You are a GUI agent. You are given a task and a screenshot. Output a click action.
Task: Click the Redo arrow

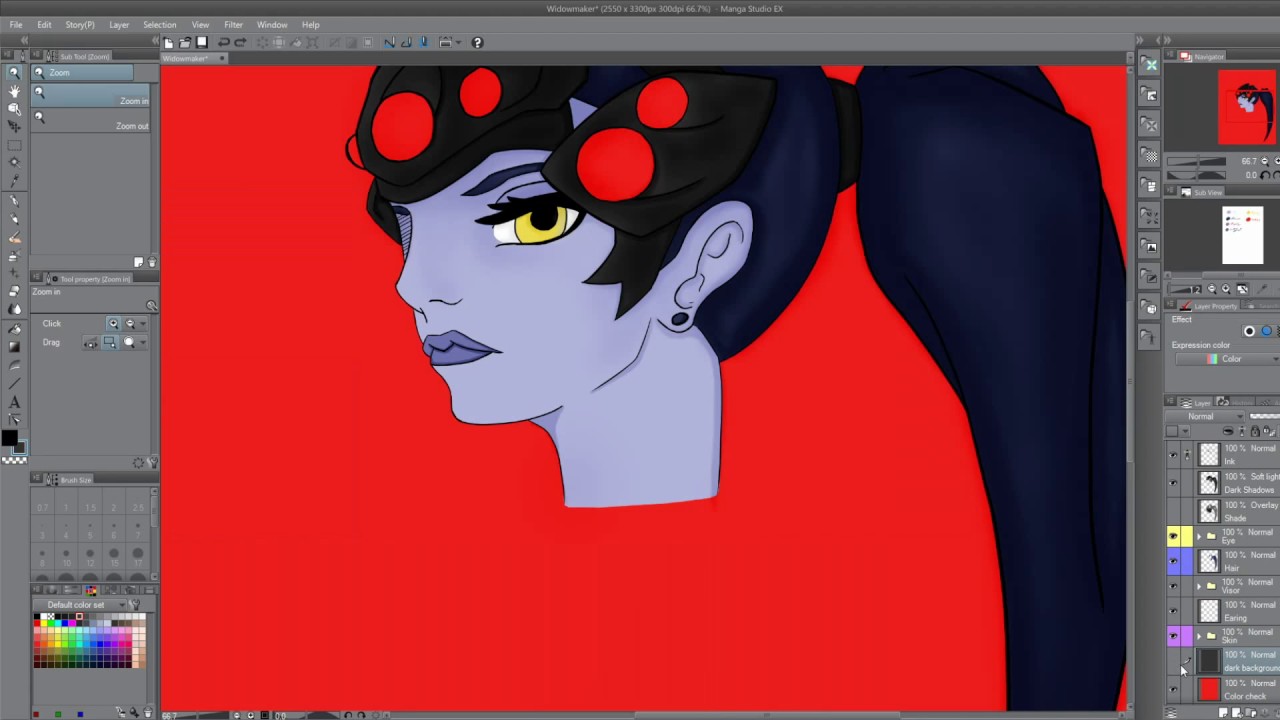click(x=240, y=42)
